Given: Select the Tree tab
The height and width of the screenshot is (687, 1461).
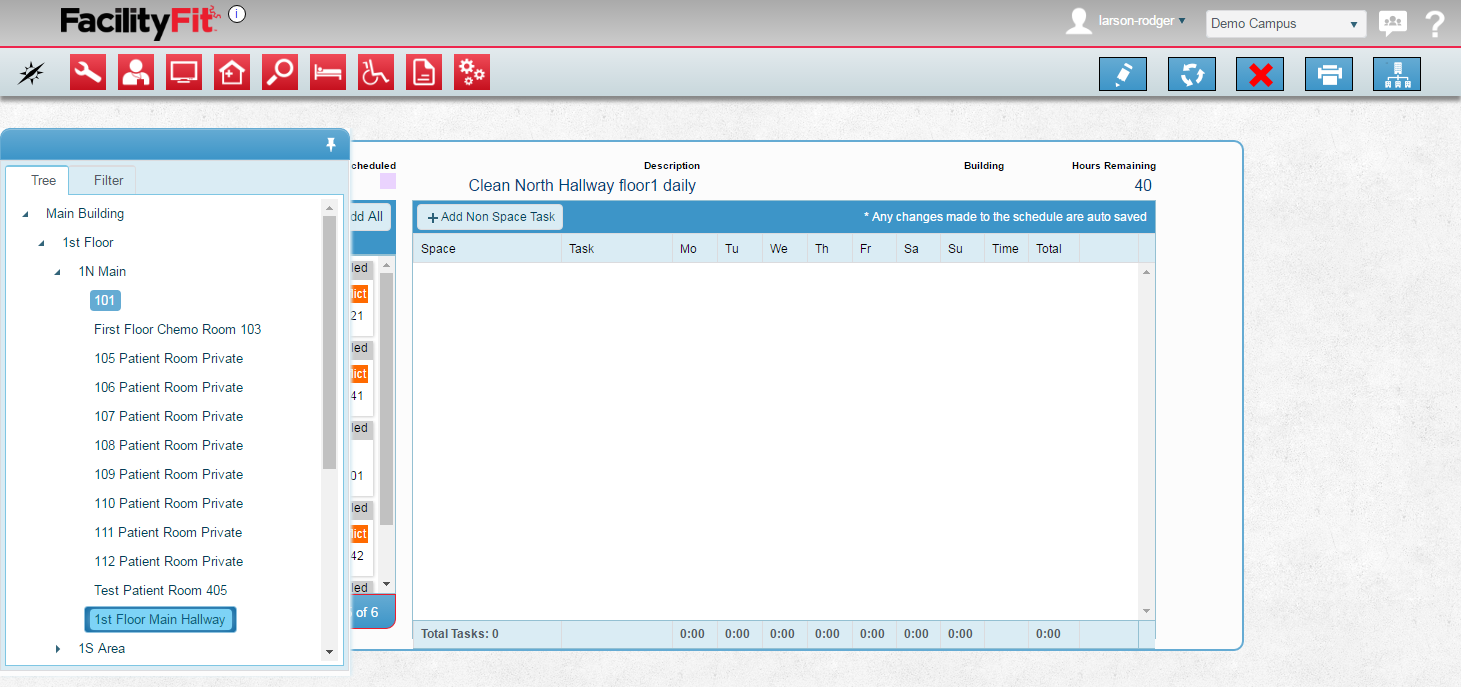Looking at the screenshot, I should 43,181.
